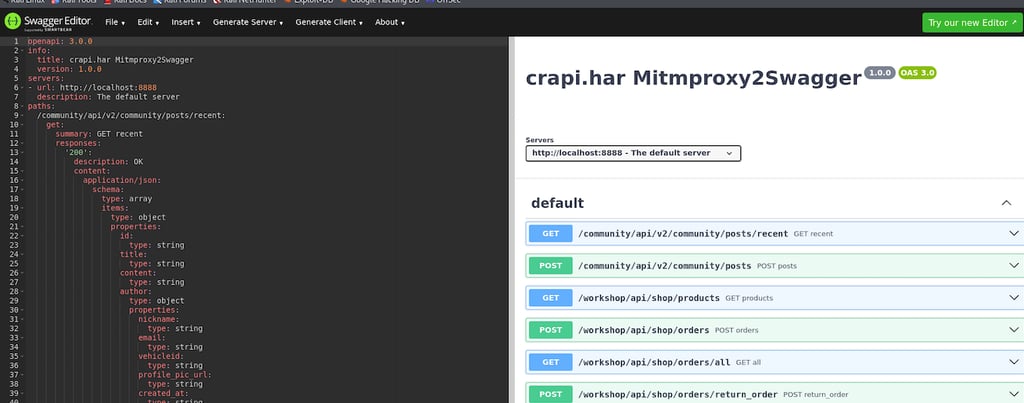The height and width of the screenshot is (403, 1024).
Task: Click the /community/api/v2/community/posts/recent path text
Action: tap(683, 233)
